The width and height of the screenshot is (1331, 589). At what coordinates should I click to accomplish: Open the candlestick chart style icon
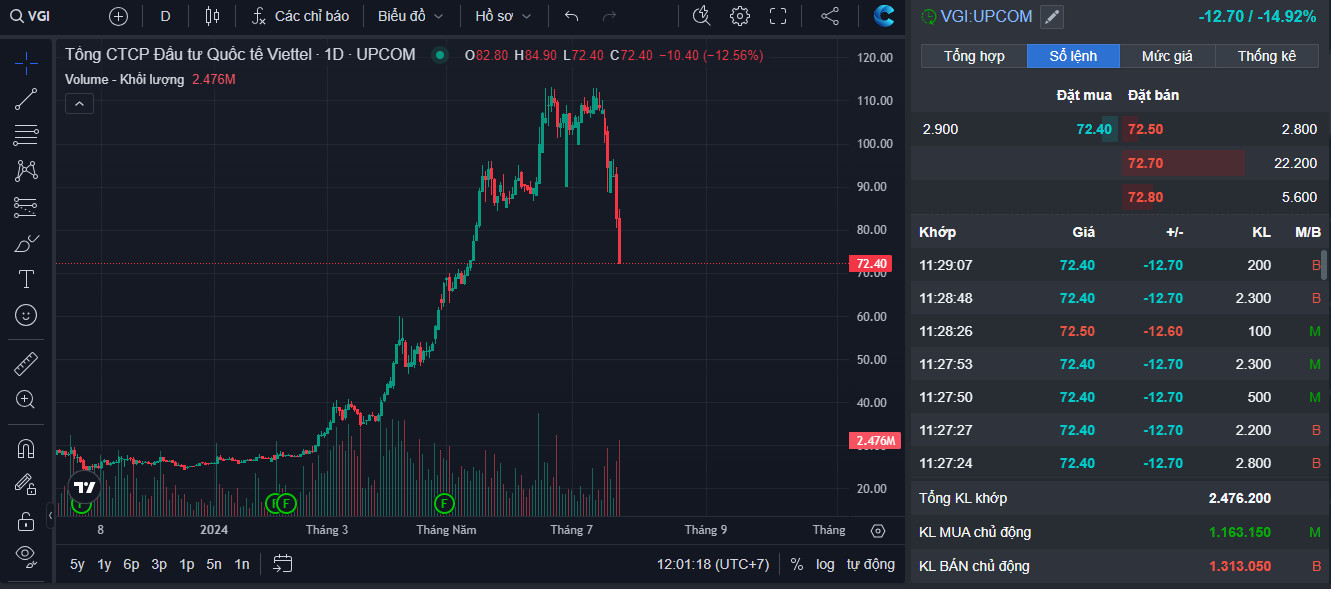click(211, 16)
